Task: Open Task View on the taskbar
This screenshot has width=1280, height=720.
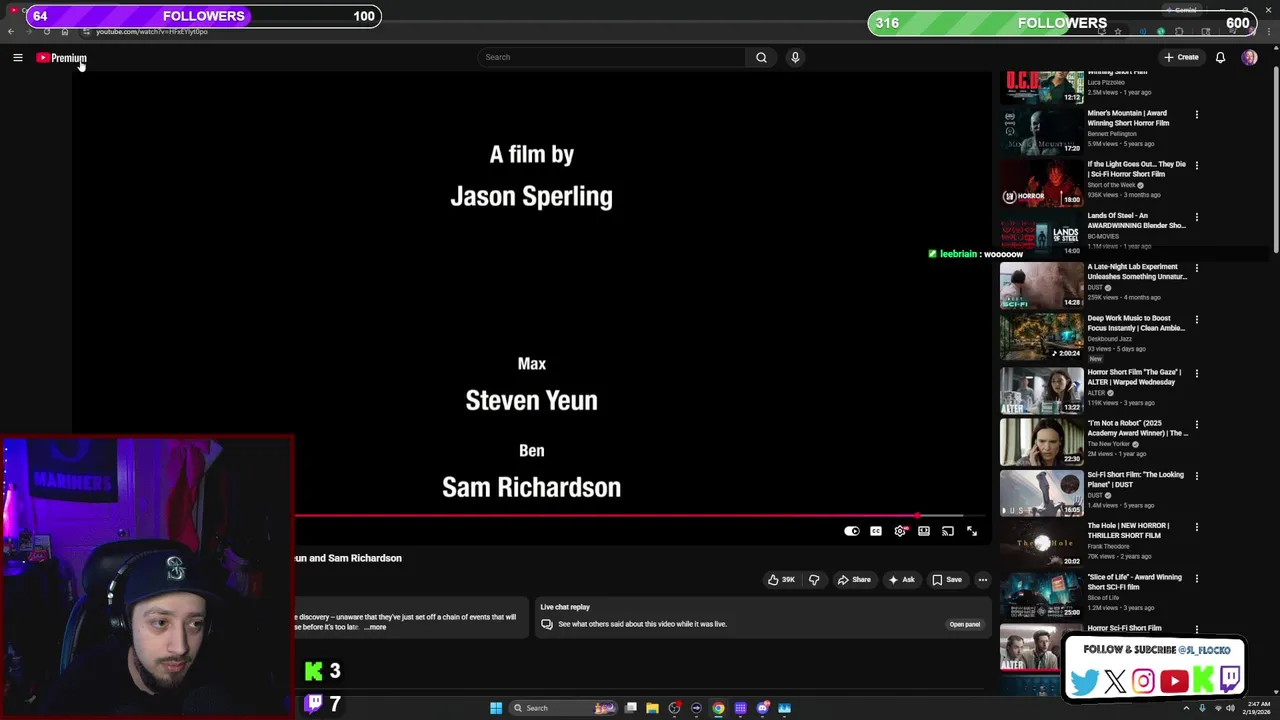Action: point(631,708)
